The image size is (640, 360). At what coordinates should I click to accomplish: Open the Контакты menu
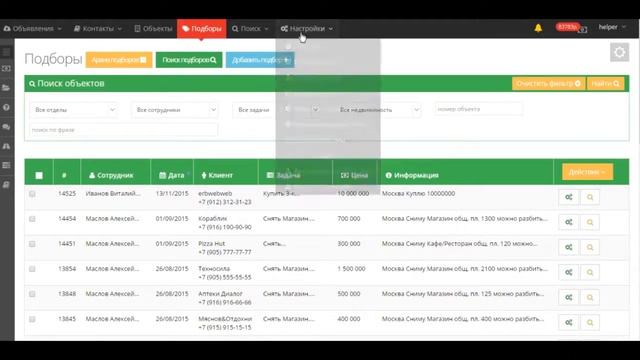98,29
